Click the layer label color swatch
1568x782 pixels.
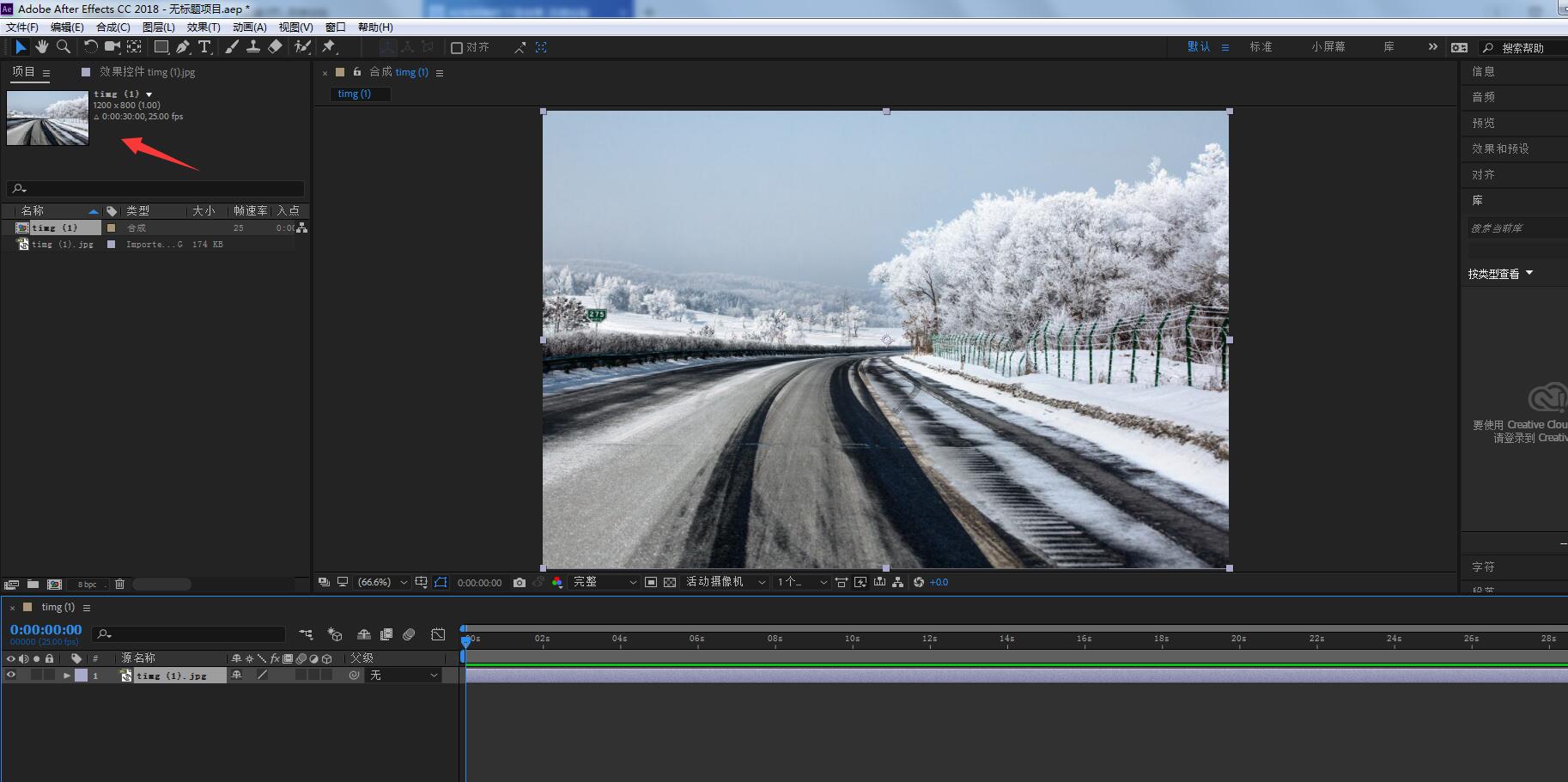pos(80,675)
